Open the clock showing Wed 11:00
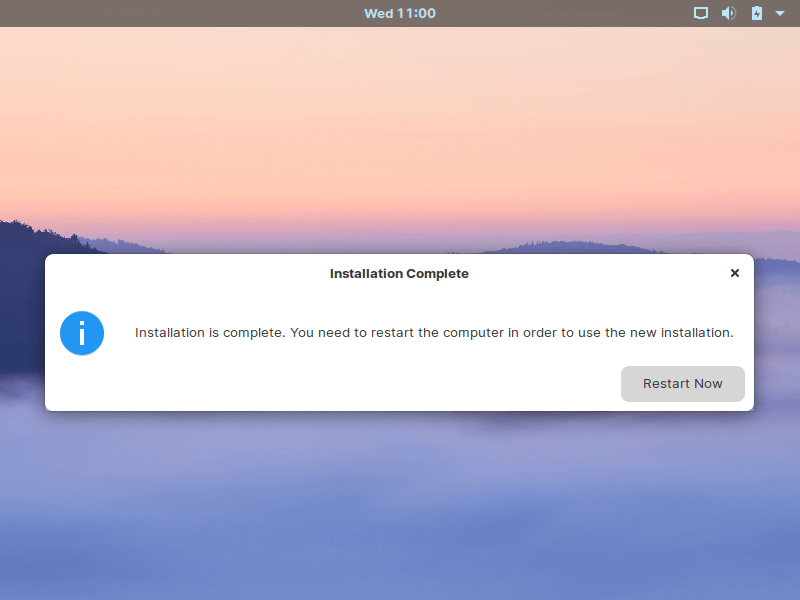Image resolution: width=800 pixels, height=600 pixels. click(400, 13)
